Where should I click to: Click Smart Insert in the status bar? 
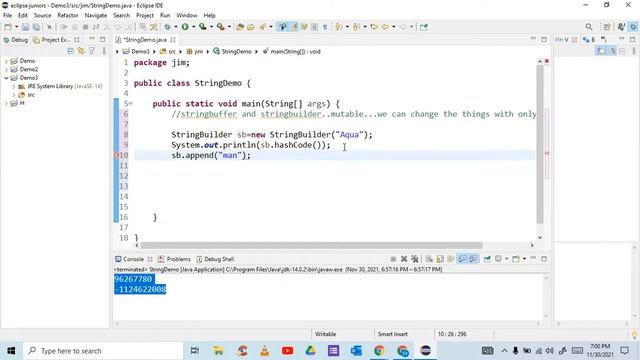(x=393, y=334)
